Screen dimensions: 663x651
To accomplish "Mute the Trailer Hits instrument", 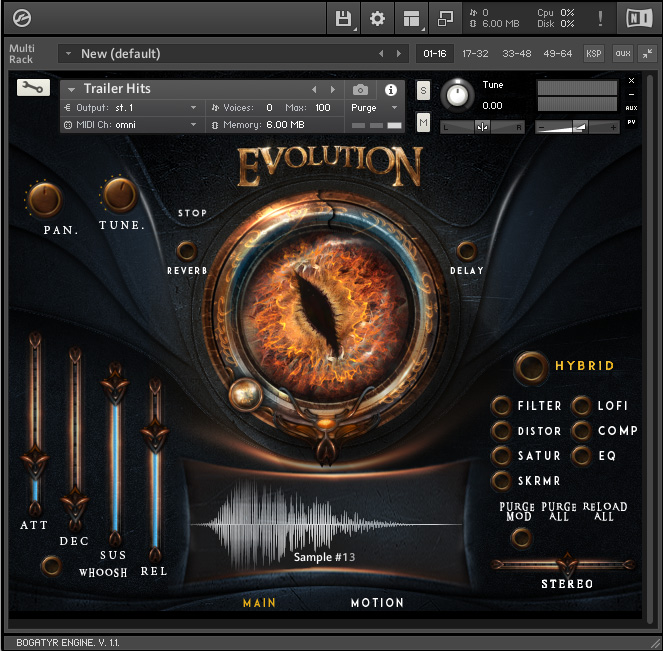I will coord(423,123).
